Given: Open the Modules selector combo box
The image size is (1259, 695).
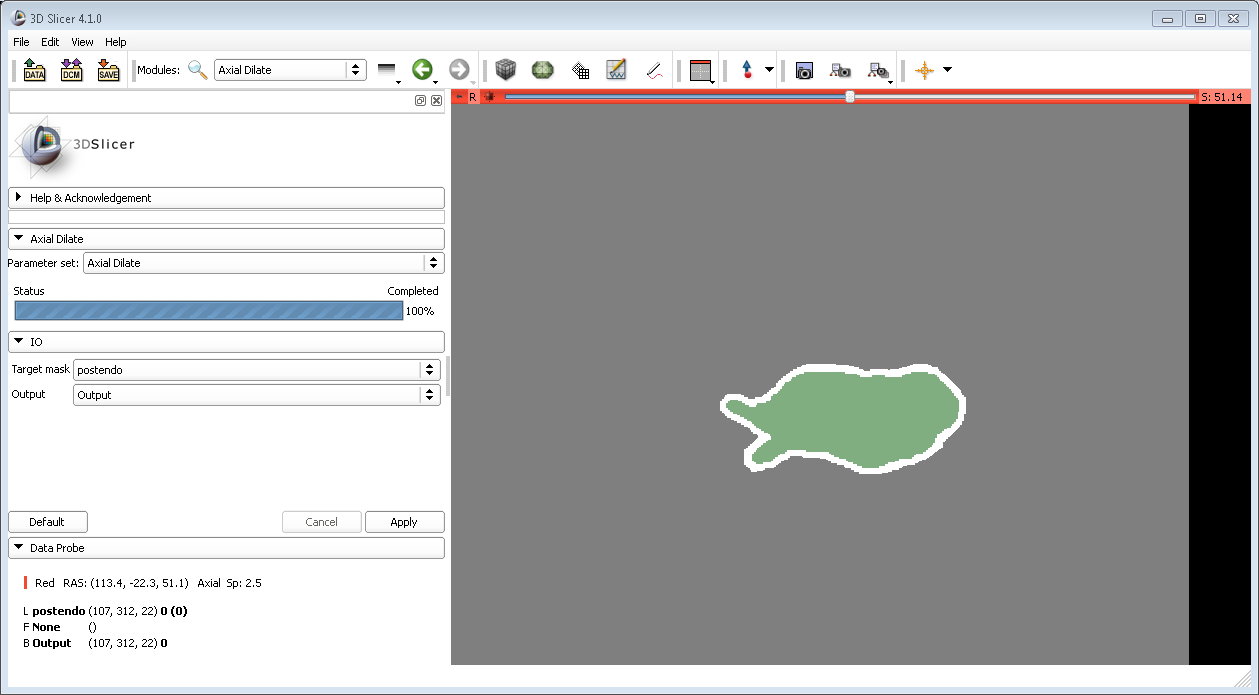Looking at the screenshot, I should point(290,70).
